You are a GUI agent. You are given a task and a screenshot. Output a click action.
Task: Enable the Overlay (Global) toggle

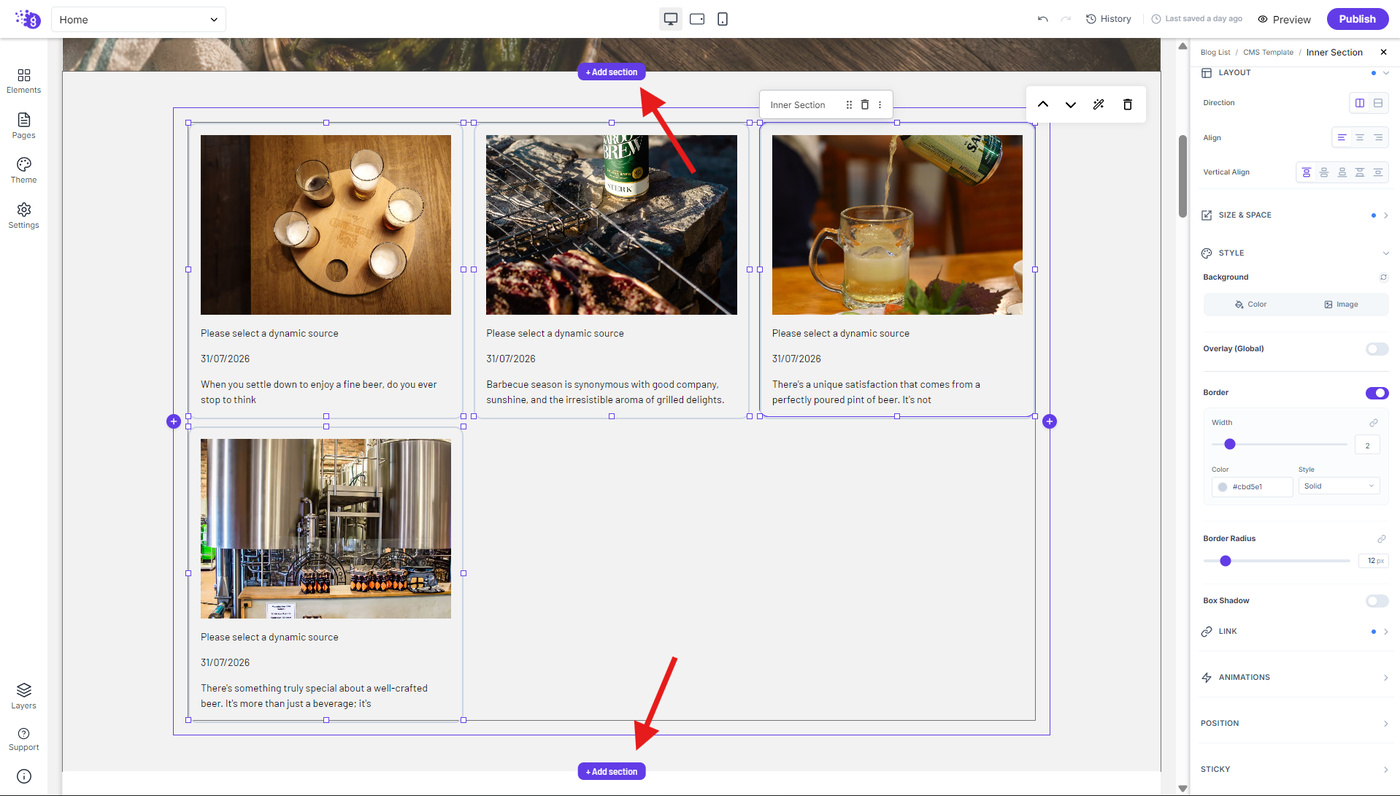tap(1377, 349)
